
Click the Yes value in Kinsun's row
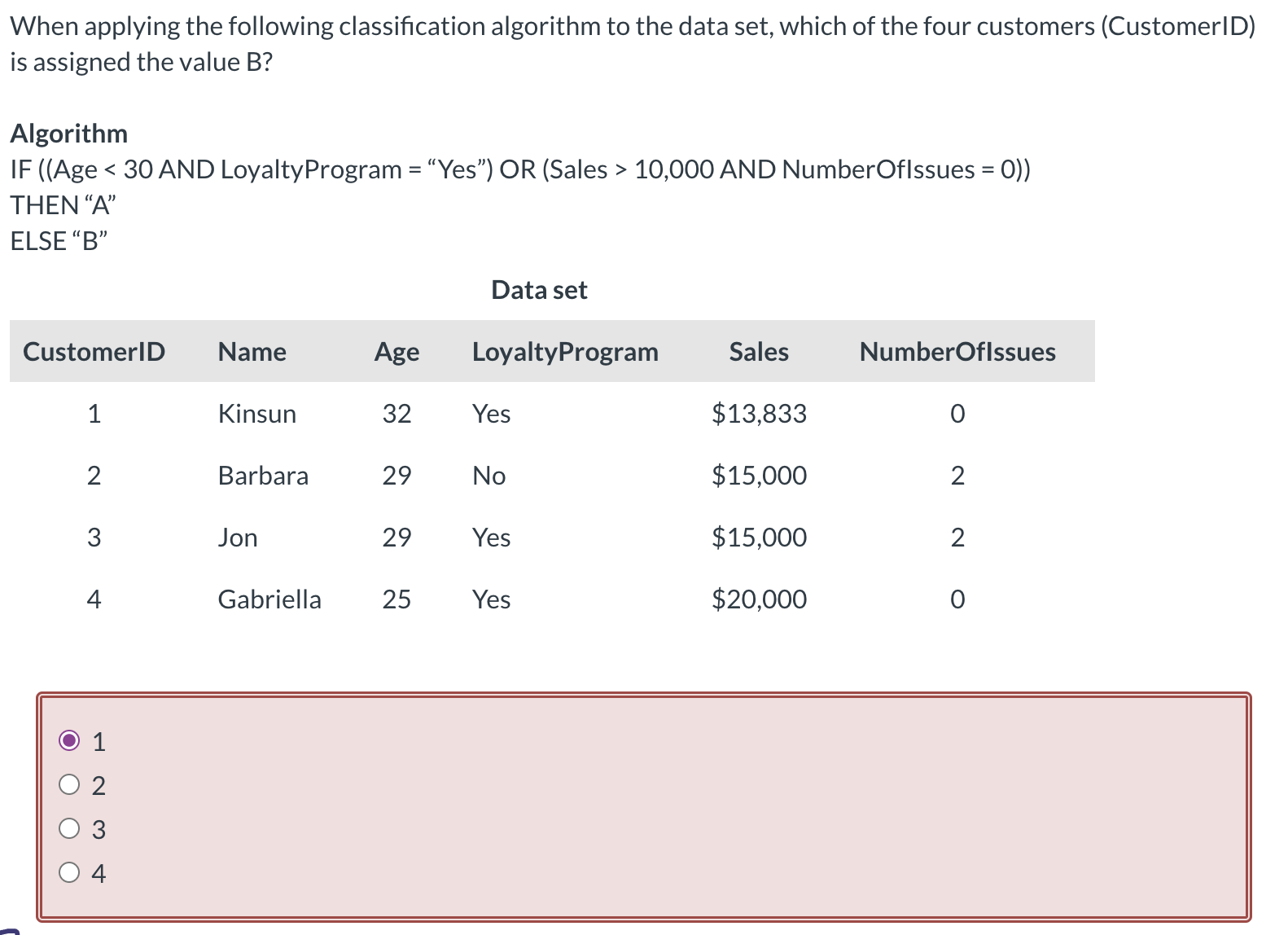coord(490,414)
